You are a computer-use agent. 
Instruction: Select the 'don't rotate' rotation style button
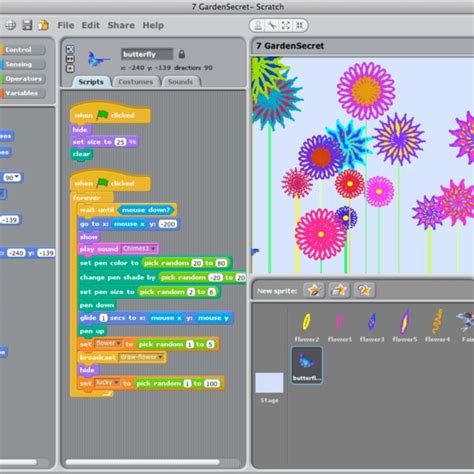point(70,69)
